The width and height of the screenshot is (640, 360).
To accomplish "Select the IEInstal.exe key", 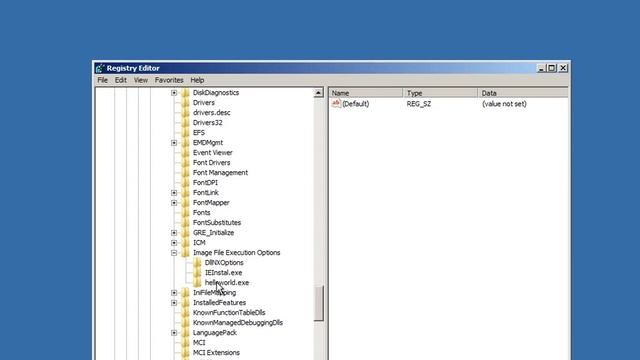I will [223, 273].
